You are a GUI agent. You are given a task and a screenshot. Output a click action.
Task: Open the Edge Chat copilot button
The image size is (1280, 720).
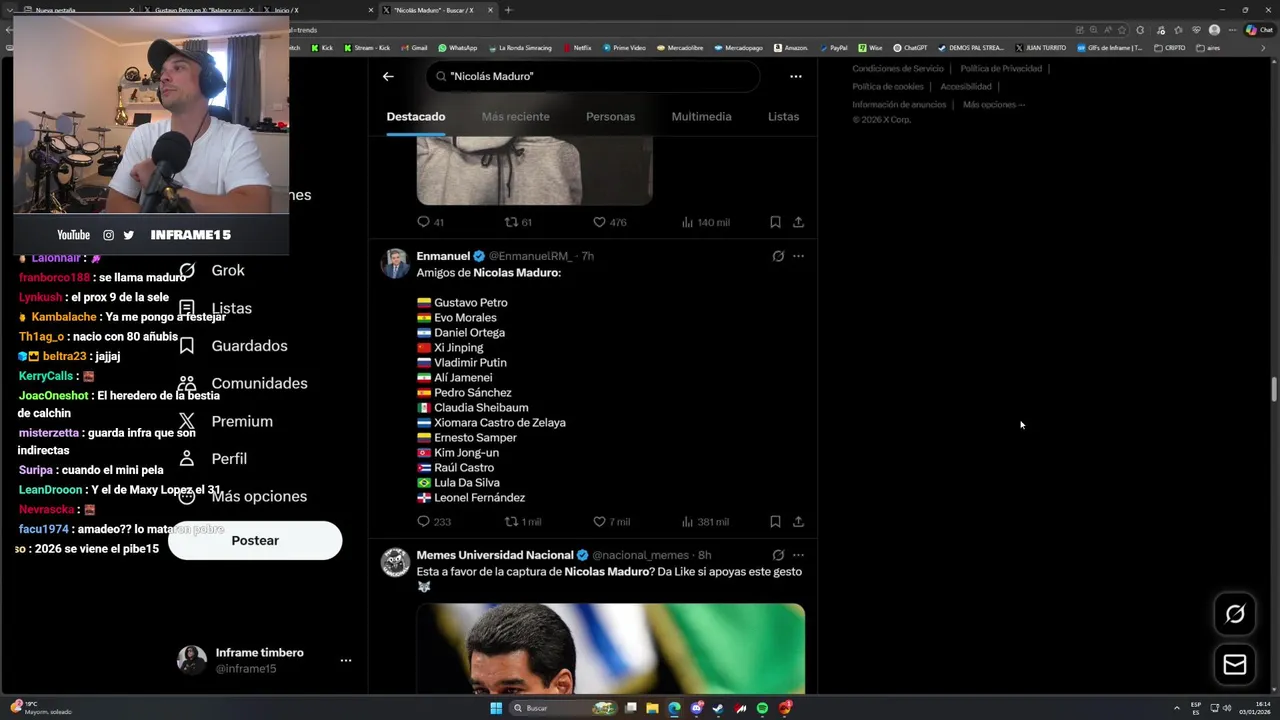tap(1258, 30)
